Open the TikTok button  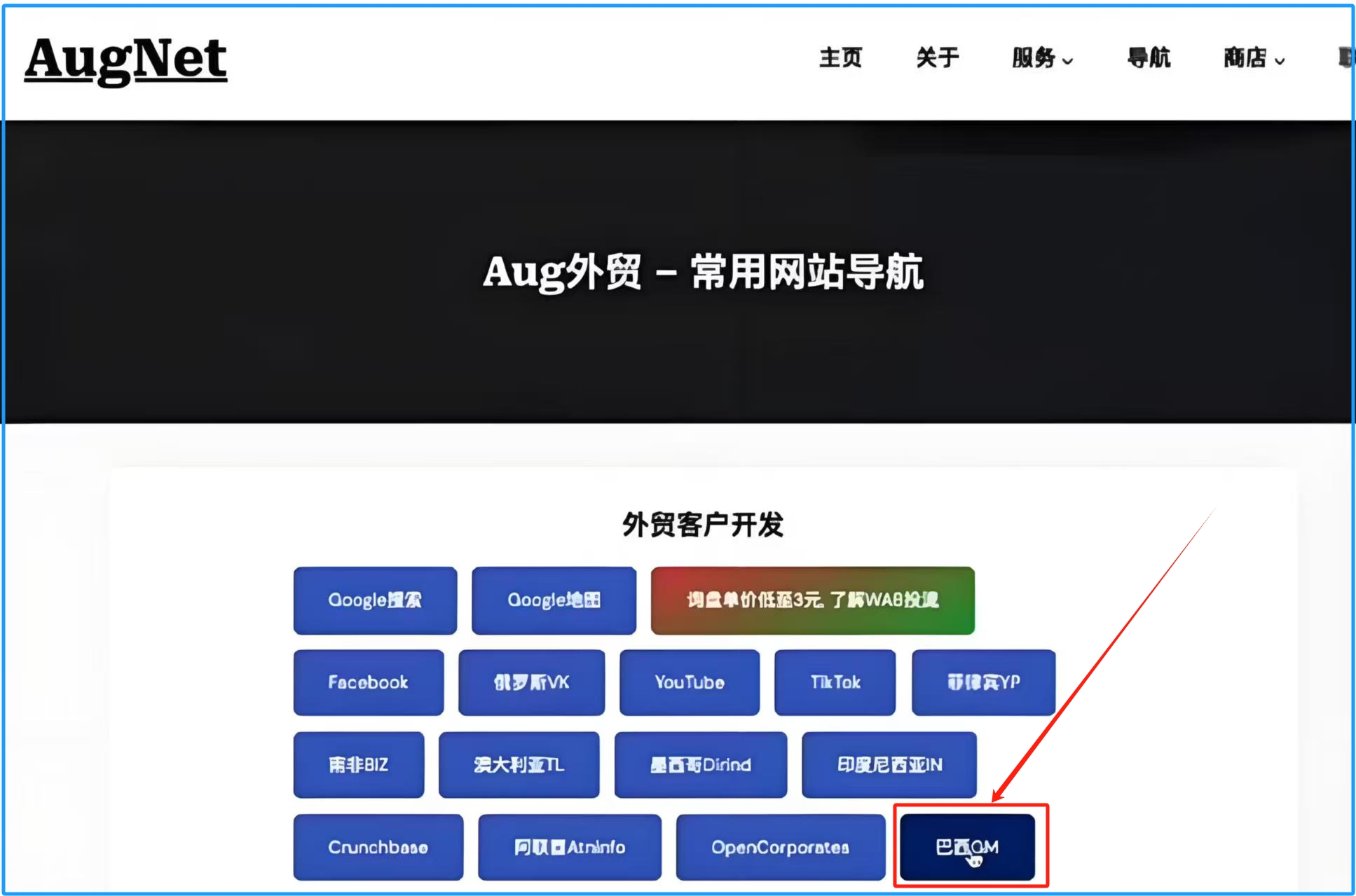pyautogui.click(x=835, y=682)
